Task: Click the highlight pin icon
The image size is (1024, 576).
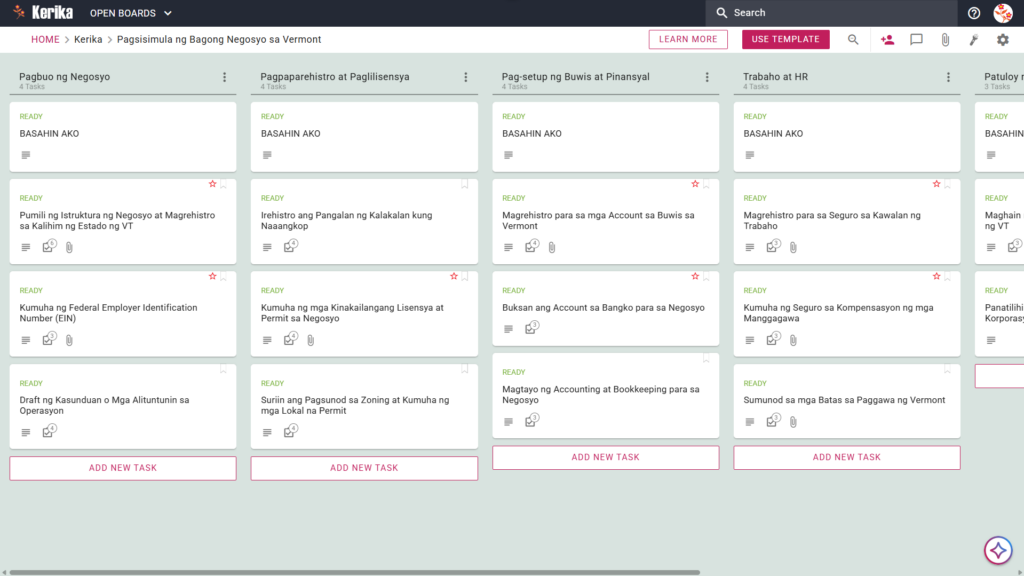Action: tap(974, 40)
